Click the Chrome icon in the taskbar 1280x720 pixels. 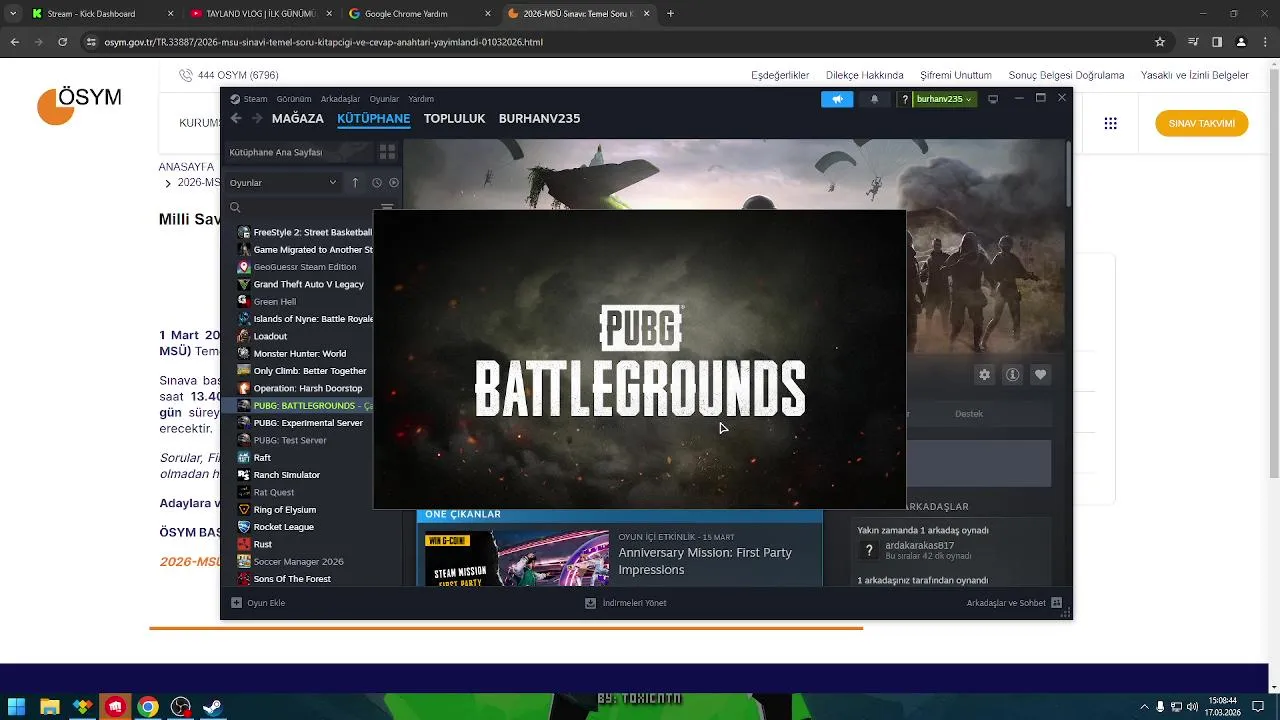148,707
